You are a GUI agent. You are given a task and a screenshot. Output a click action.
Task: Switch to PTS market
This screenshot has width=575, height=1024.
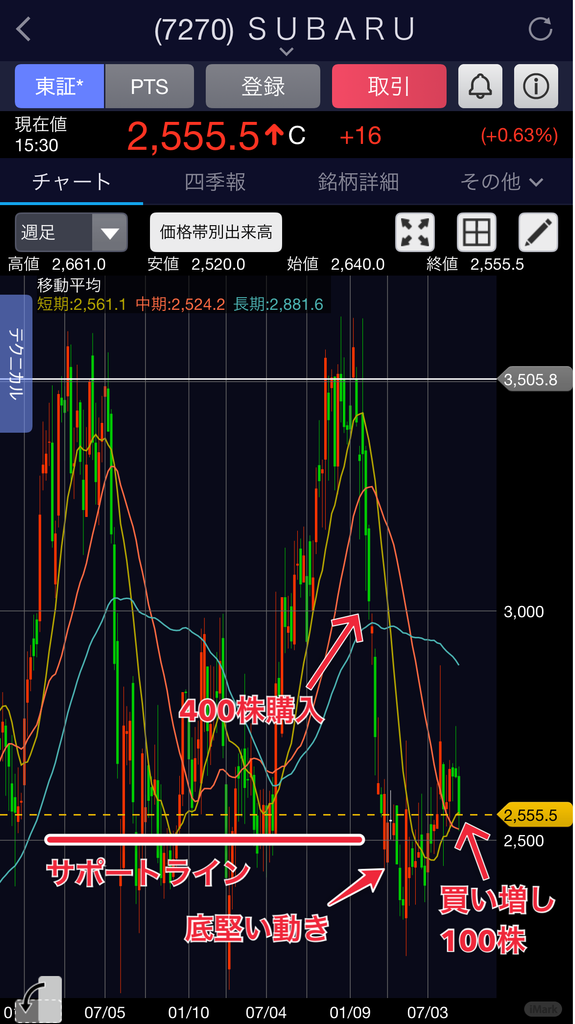(150, 86)
